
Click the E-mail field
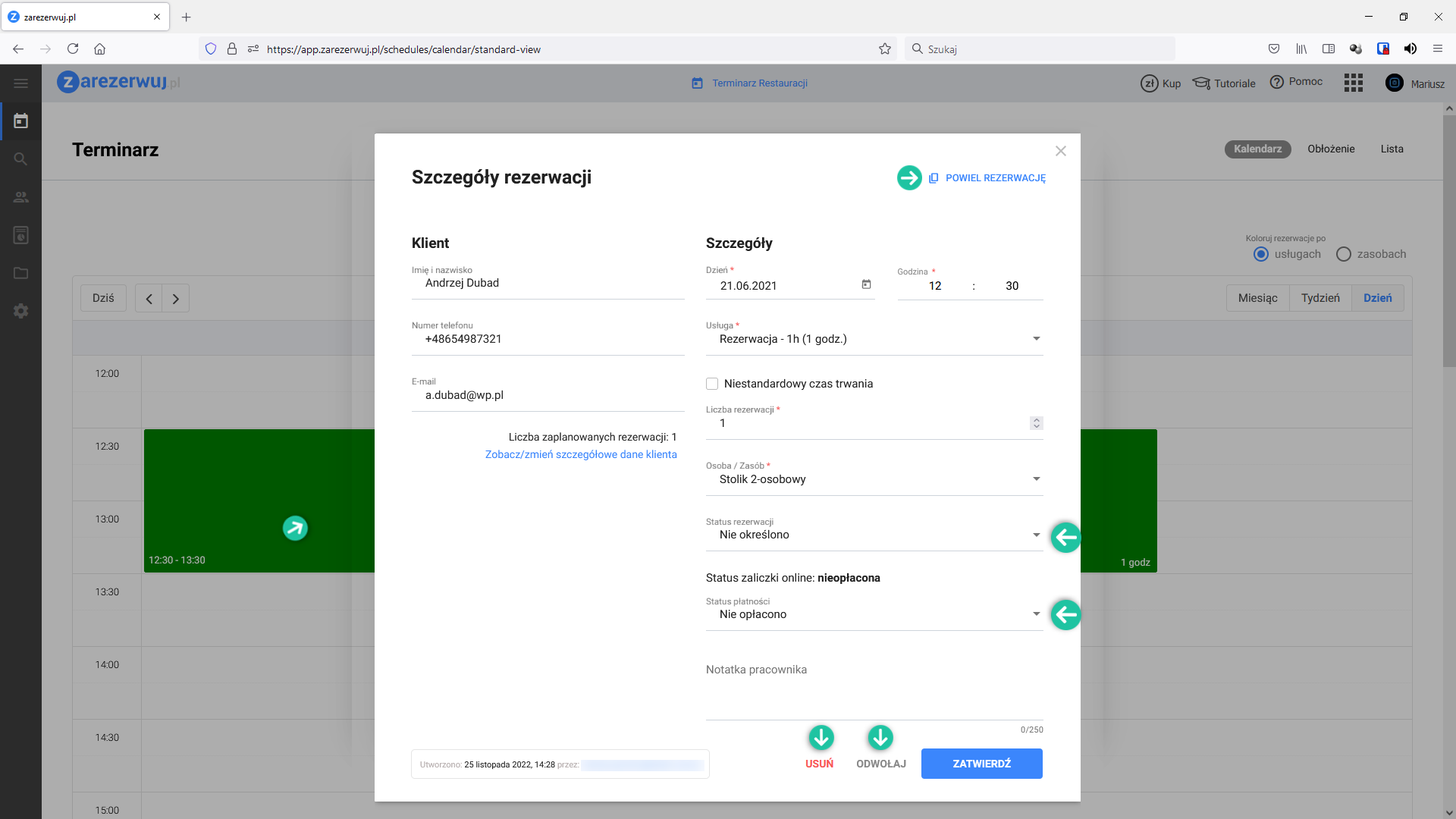pos(548,395)
